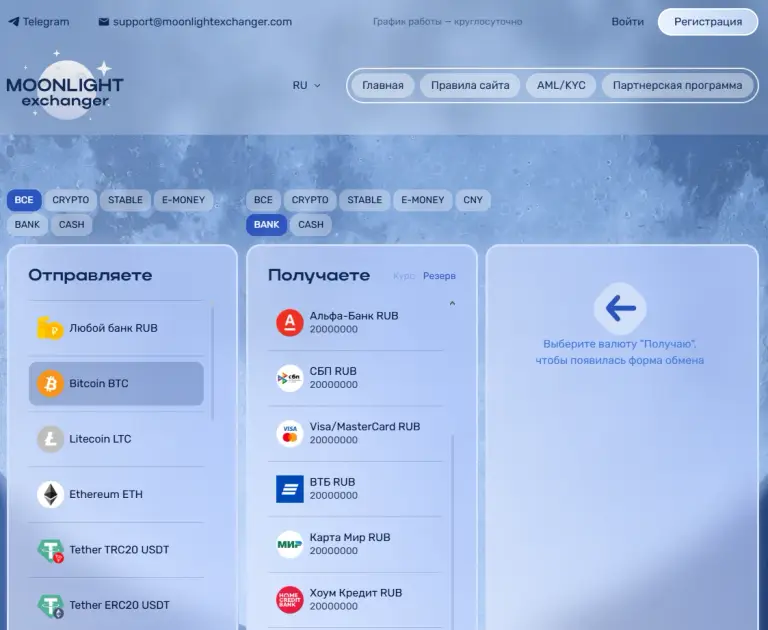The height and width of the screenshot is (630, 768).
Task: Click the Tether ERC20 icon
Action: [x=50, y=606]
